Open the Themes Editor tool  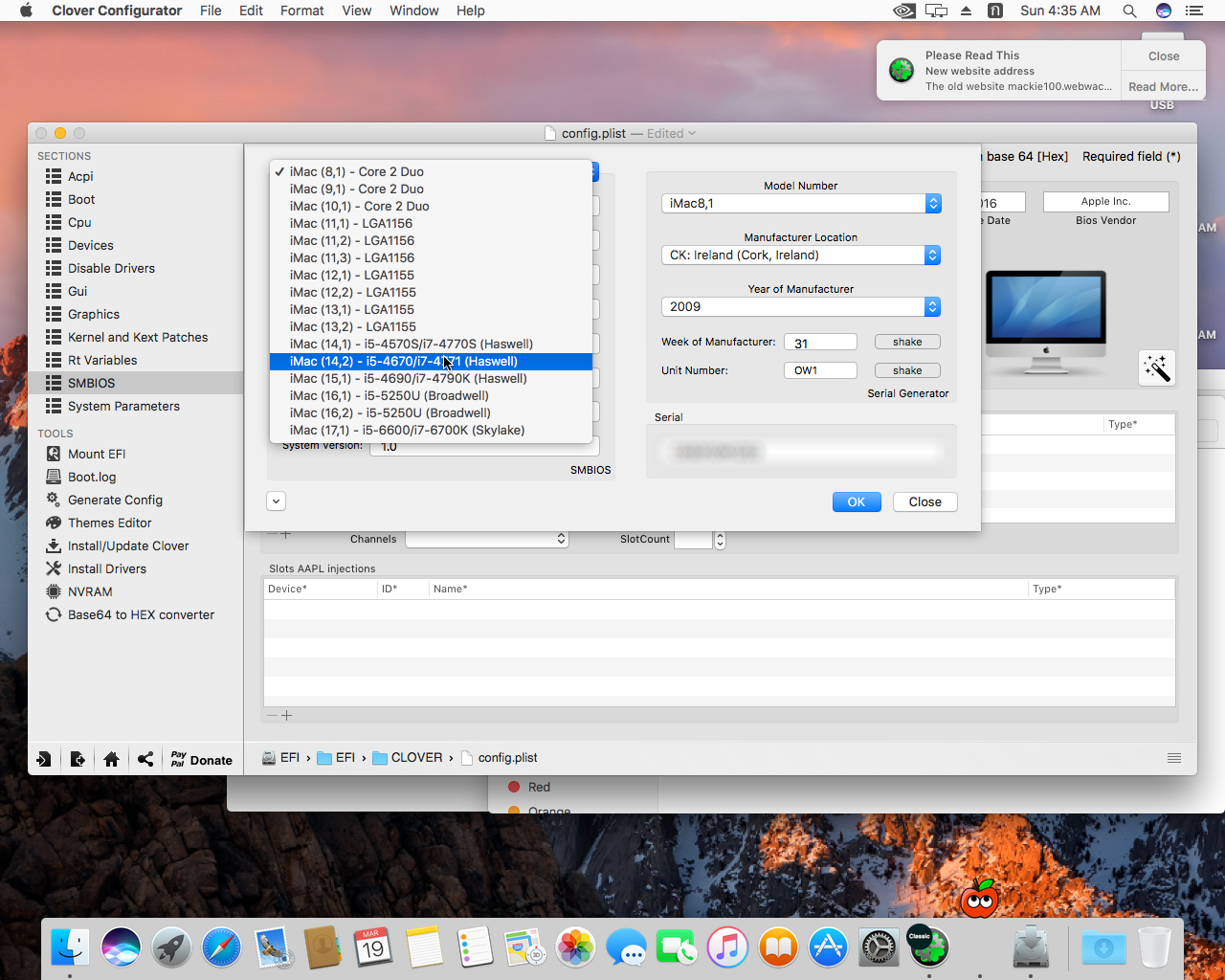(109, 523)
